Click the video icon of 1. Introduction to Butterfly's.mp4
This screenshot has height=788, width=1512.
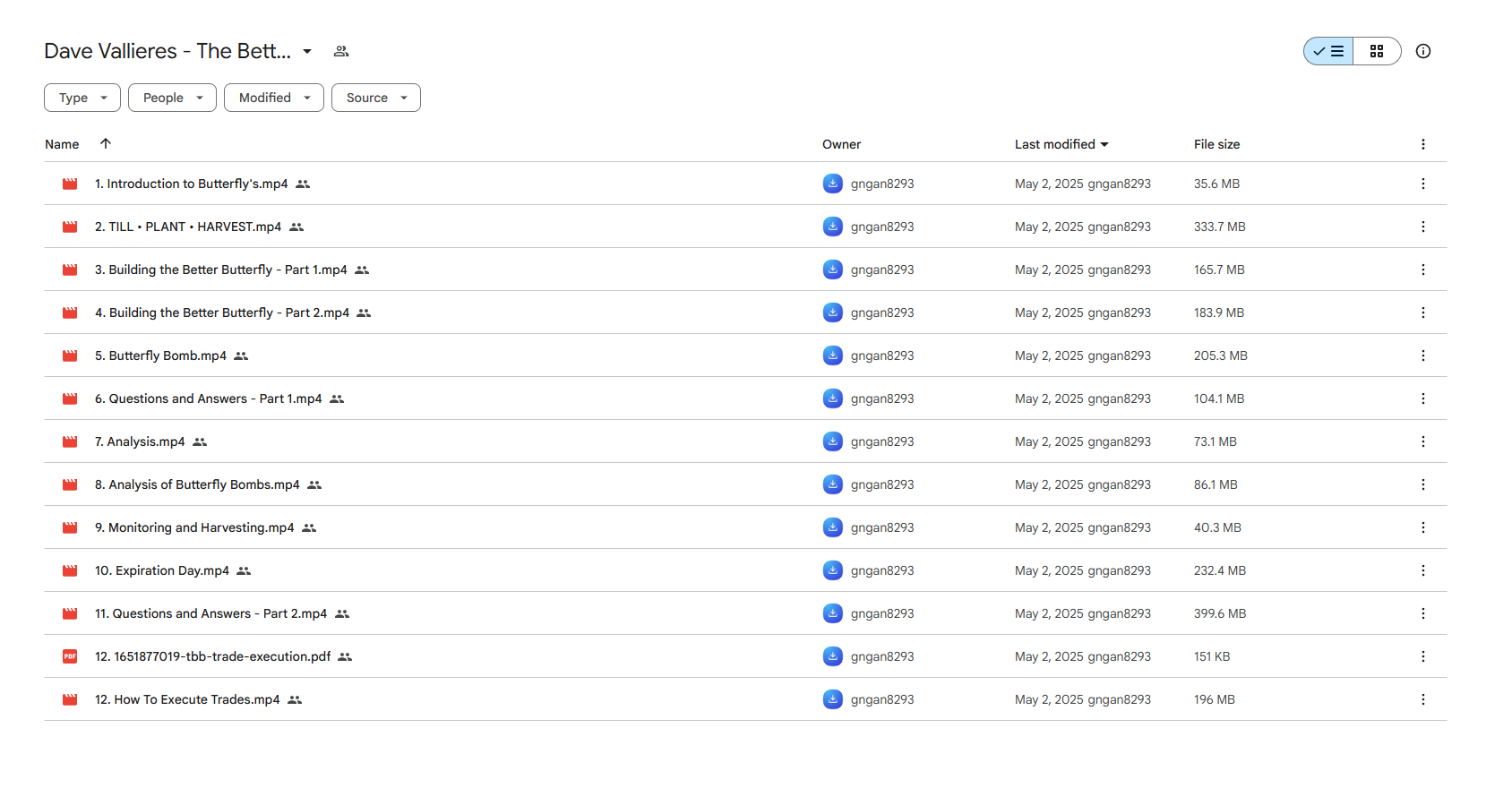pyautogui.click(x=70, y=184)
